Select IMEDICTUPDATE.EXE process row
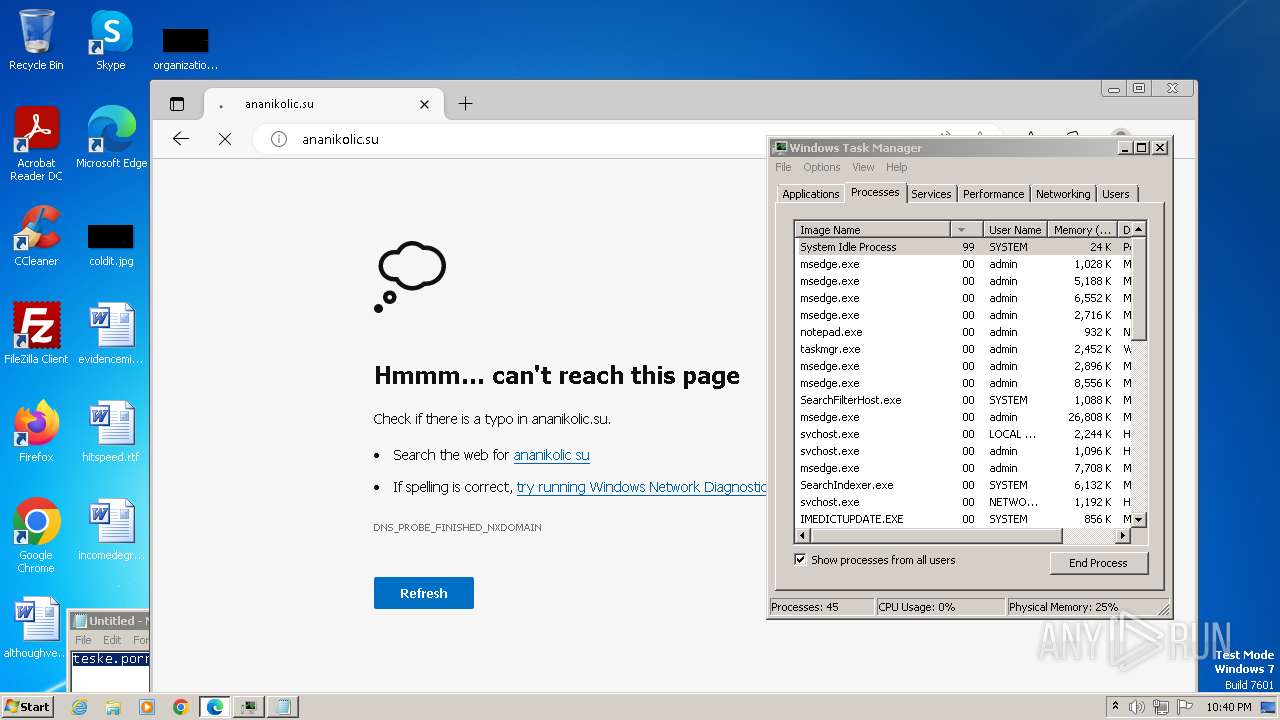1280x720 pixels. (x=963, y=519)
